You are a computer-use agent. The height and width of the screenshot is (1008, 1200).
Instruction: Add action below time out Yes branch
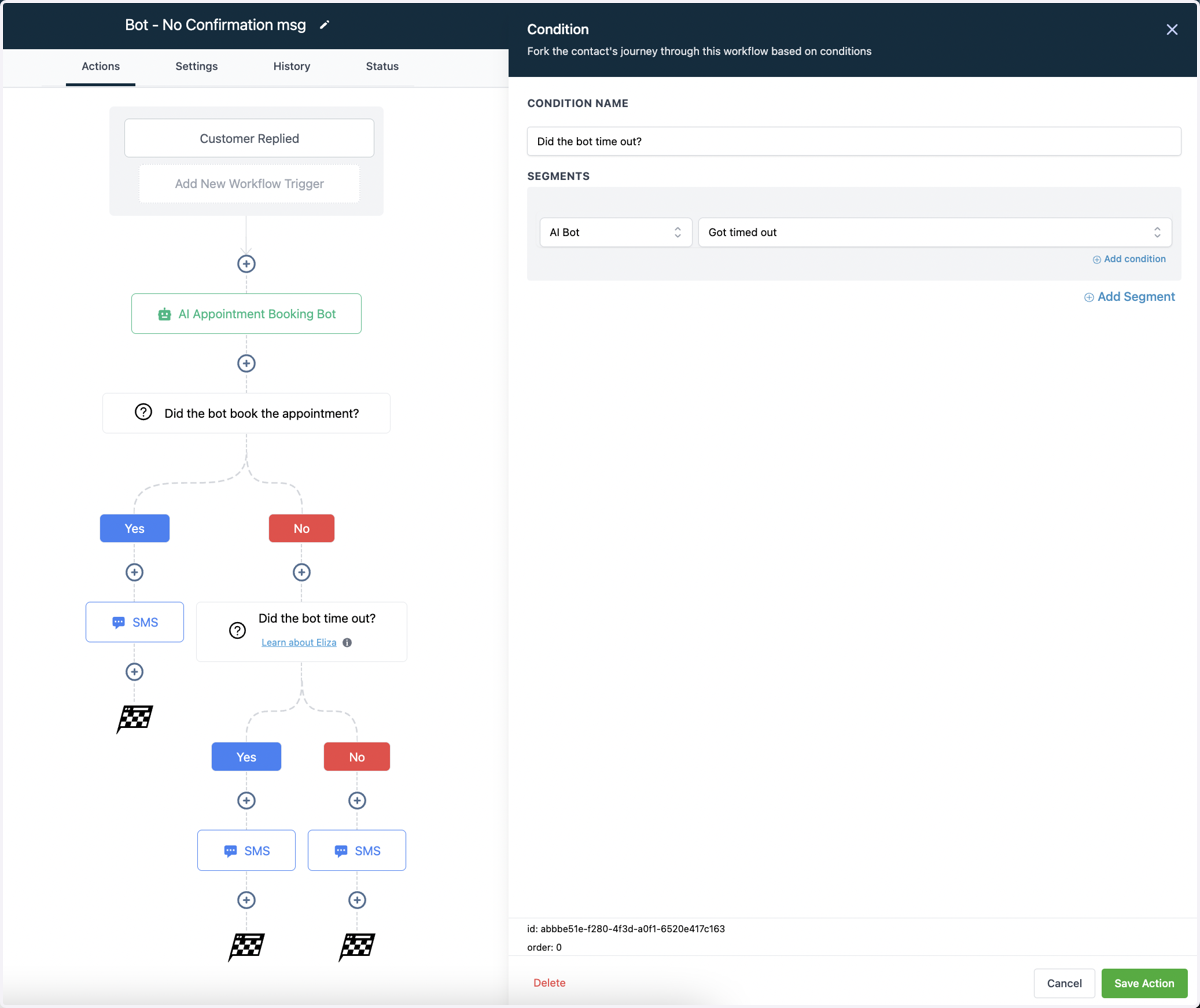pos(246,801)
